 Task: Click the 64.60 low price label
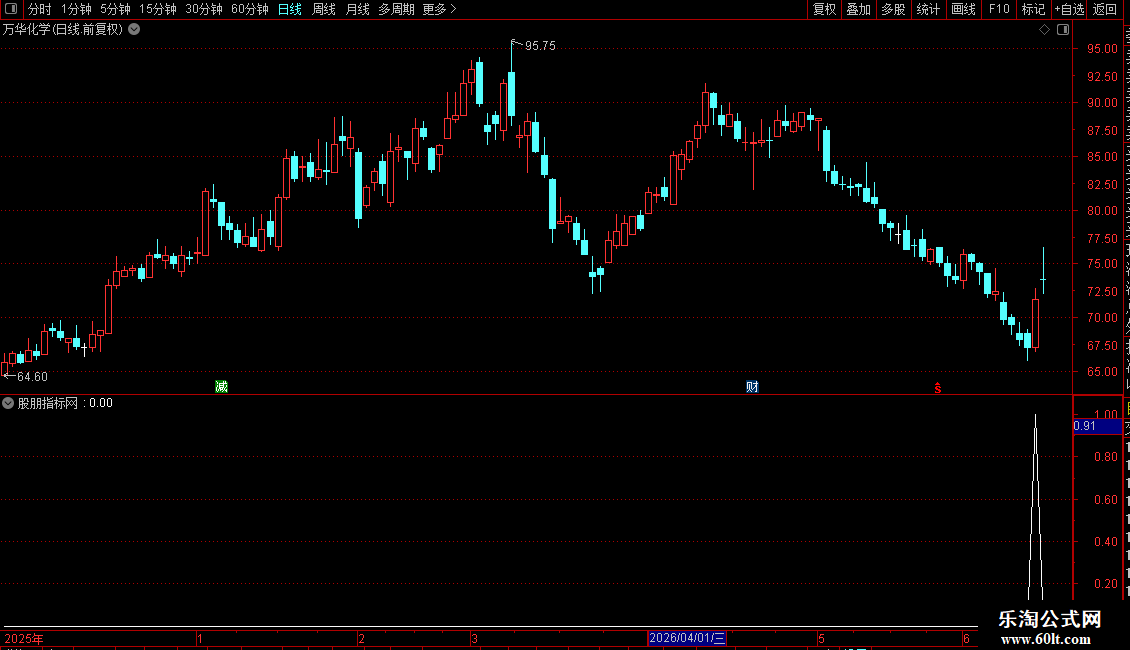point(32,377)
